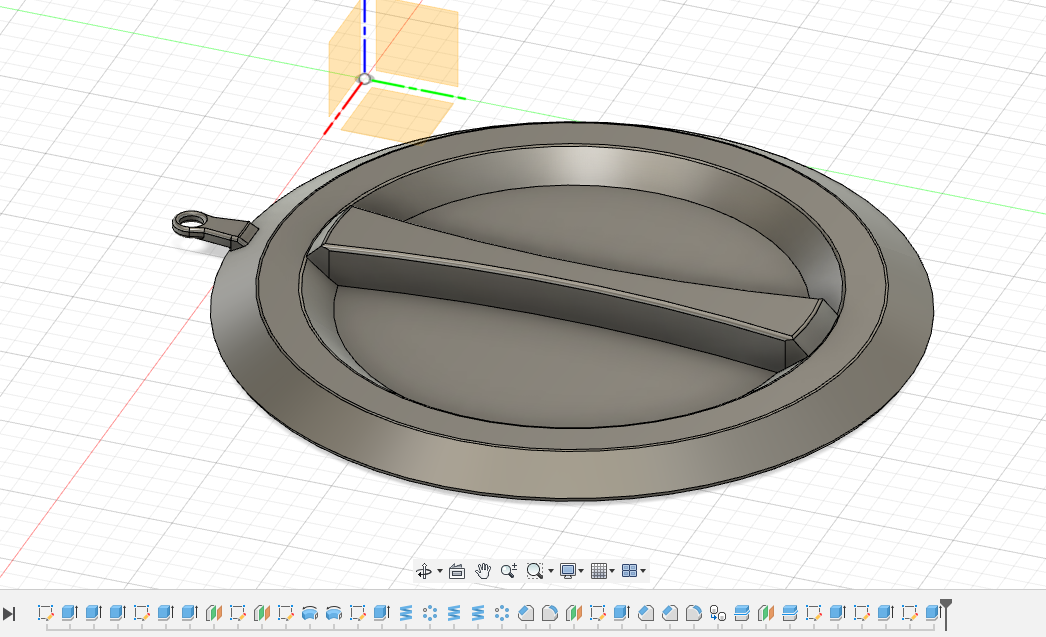This screenshot has width=1046, height=637.
Task: Select the first construction plane in timeline
Action: coord(213,613)
